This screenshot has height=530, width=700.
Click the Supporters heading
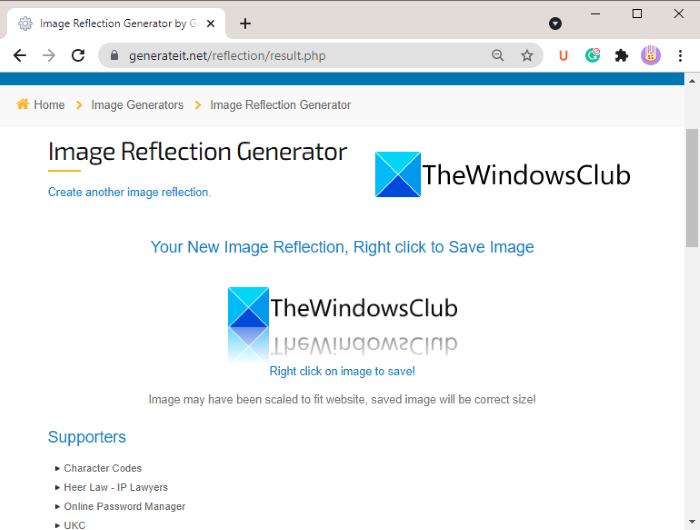(87, 437)
